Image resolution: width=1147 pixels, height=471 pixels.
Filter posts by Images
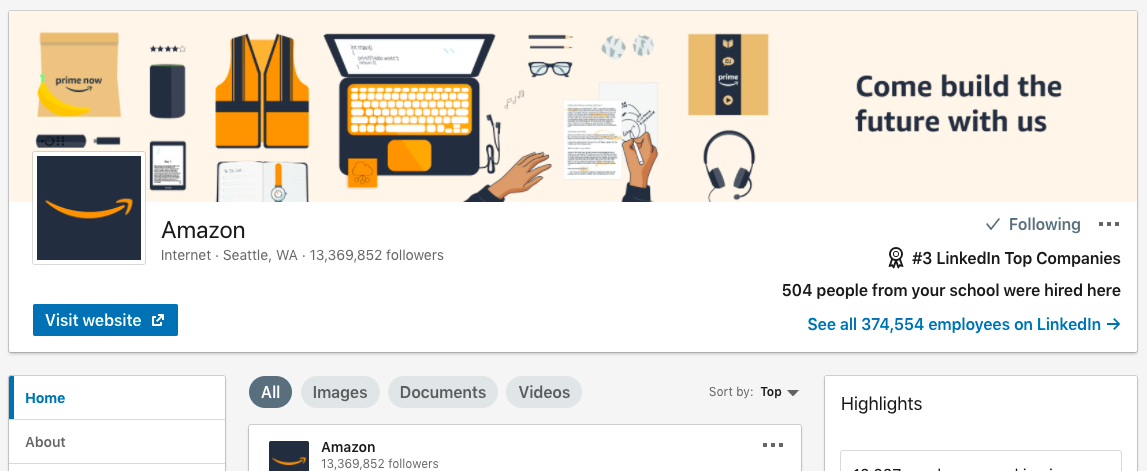click(340, 392)
